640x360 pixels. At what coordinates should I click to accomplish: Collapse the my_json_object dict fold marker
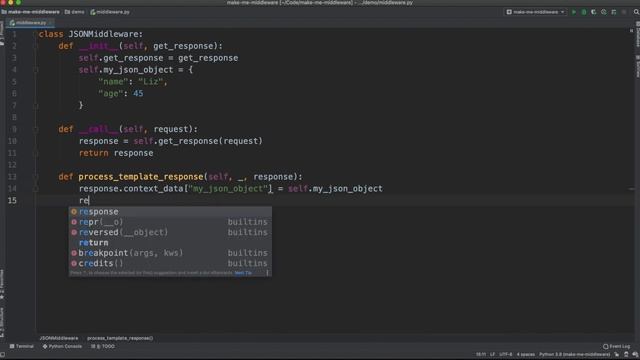pos(36,70)
